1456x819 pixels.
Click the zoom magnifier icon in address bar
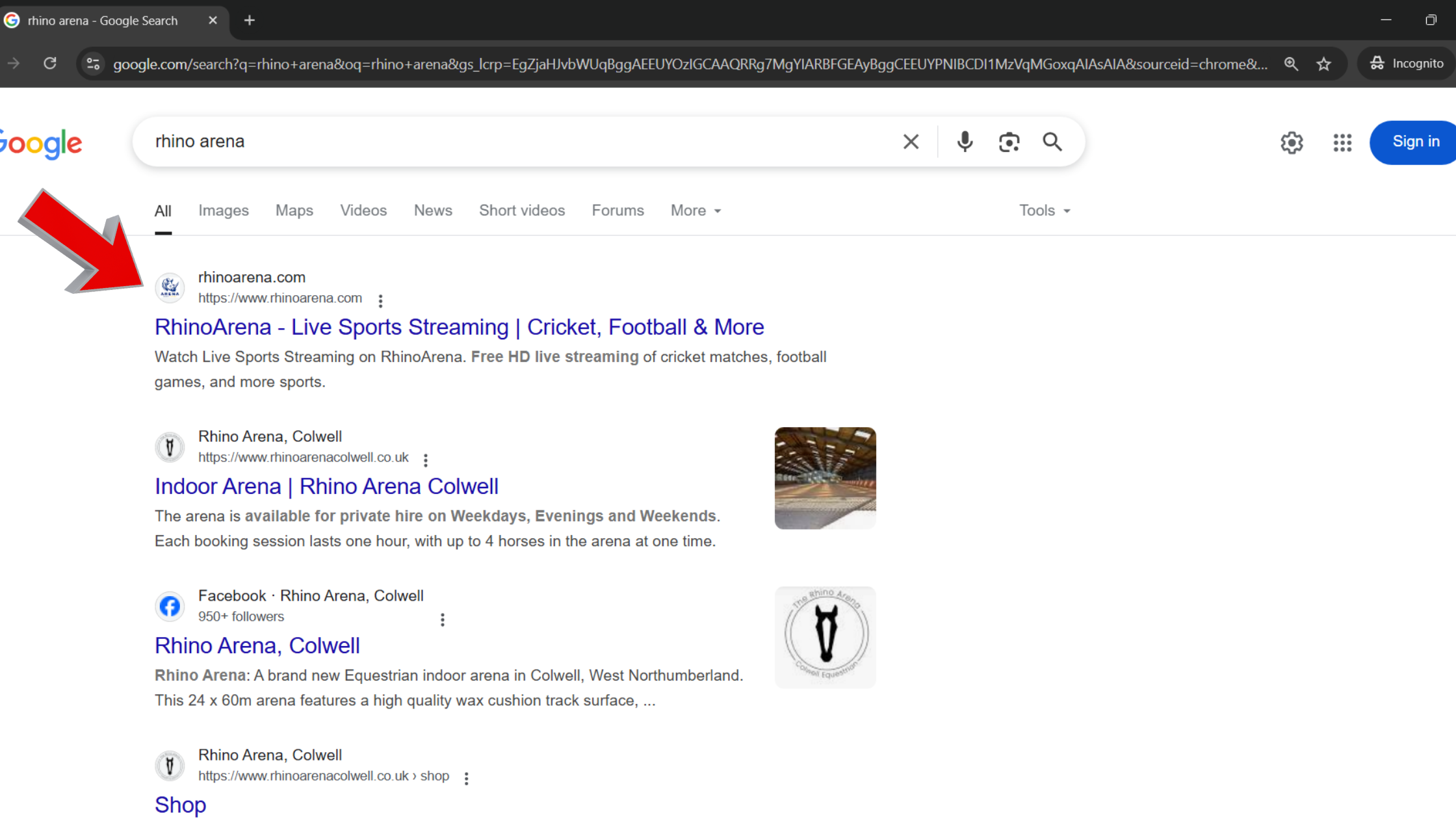point(1291,64)
